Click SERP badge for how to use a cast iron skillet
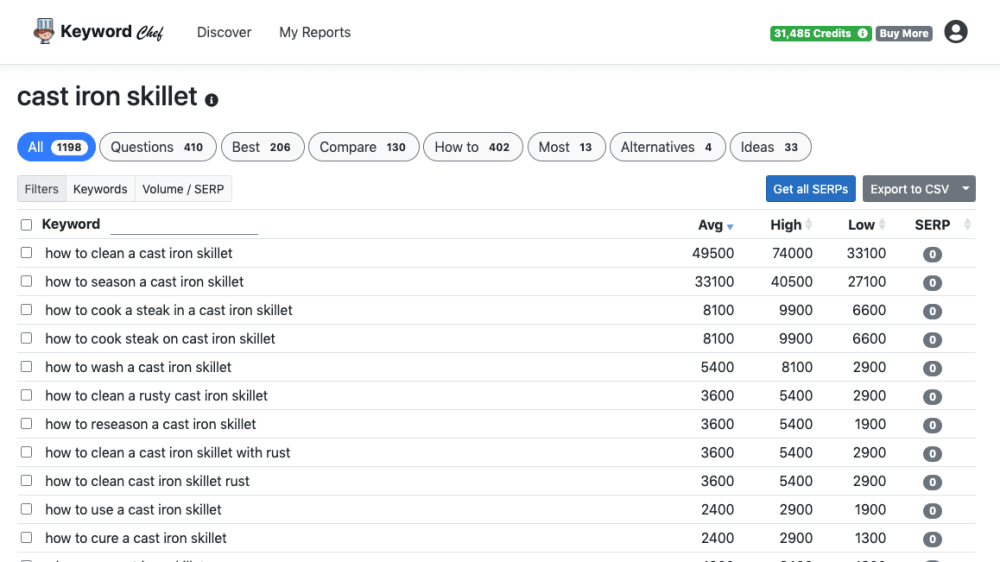Image resolution: width=1000 pixels, height=562 pixels. pyautogui.click(x=932, y=510)
